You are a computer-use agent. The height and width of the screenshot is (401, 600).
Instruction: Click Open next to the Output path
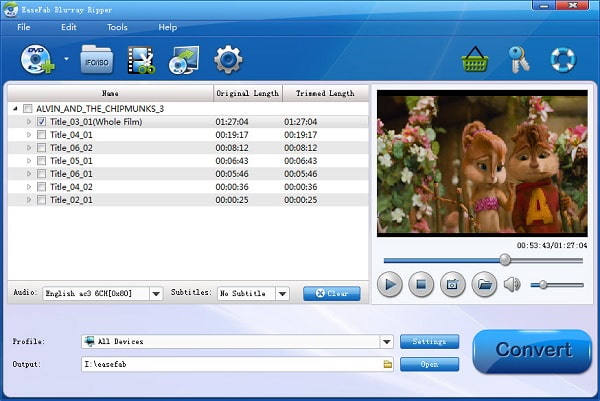[x=429, y=364]
